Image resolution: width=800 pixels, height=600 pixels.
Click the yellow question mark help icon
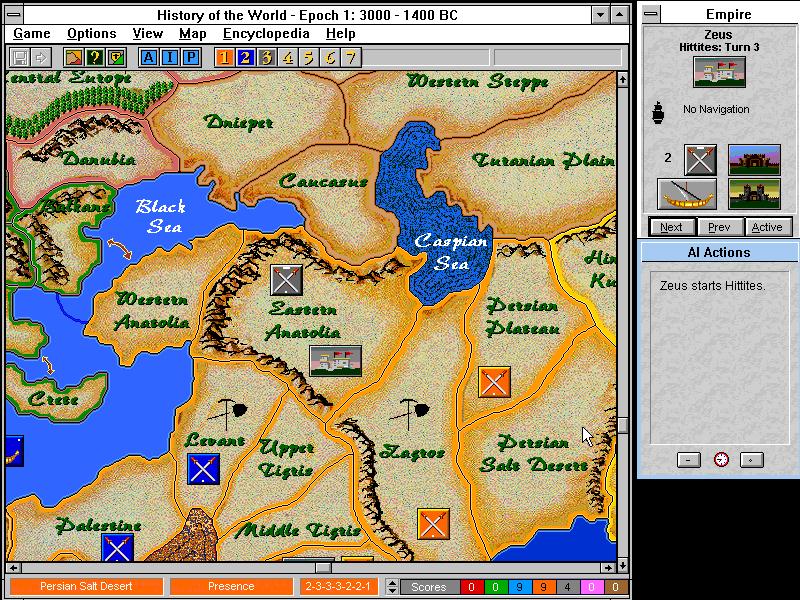coord(95,57)
